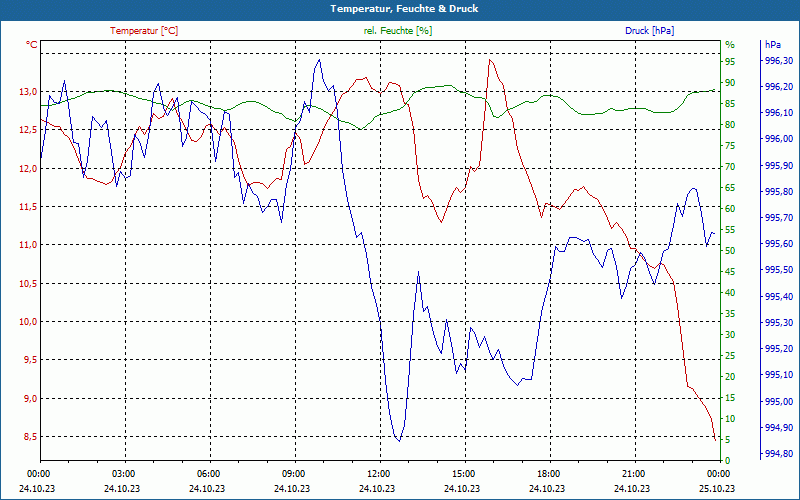Click the 06:00 time axis label

point(208,474)
